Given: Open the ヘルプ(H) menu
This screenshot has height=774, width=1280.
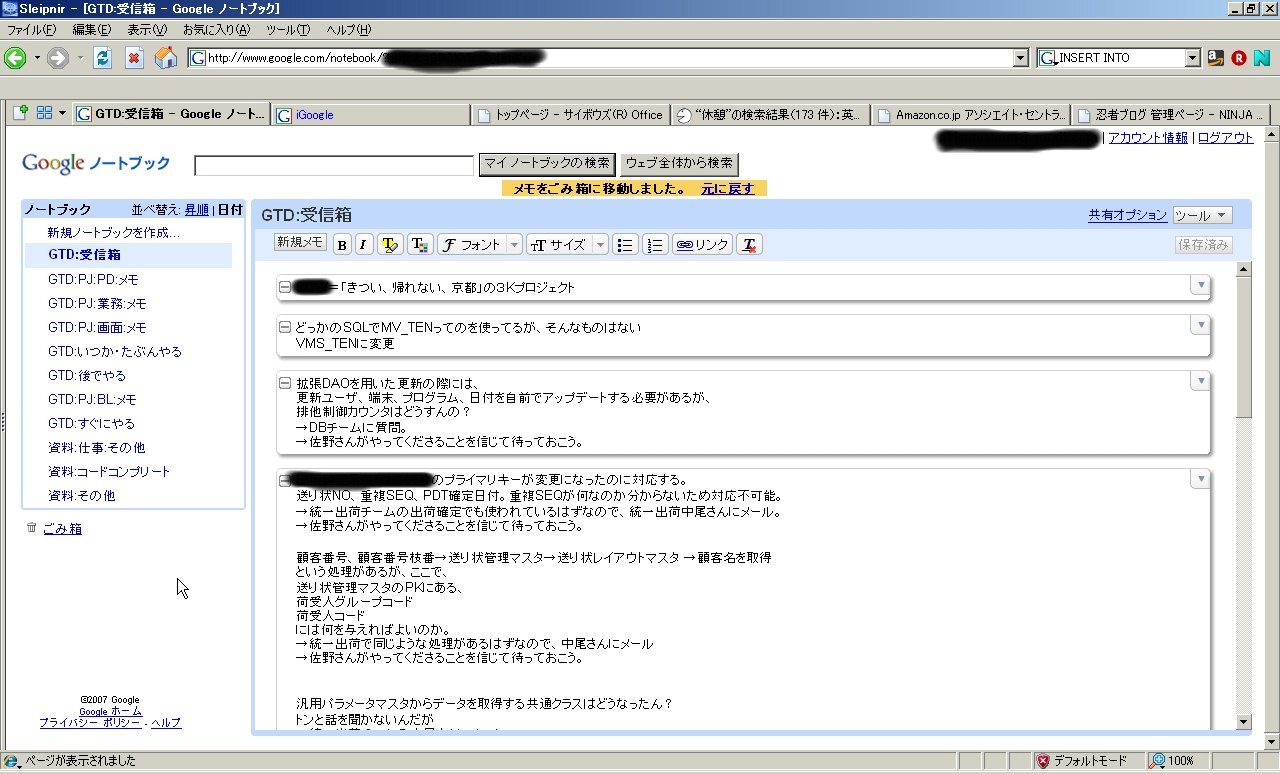Looking at the screenshot, I should pyautogui.click(x=349, y=30).
